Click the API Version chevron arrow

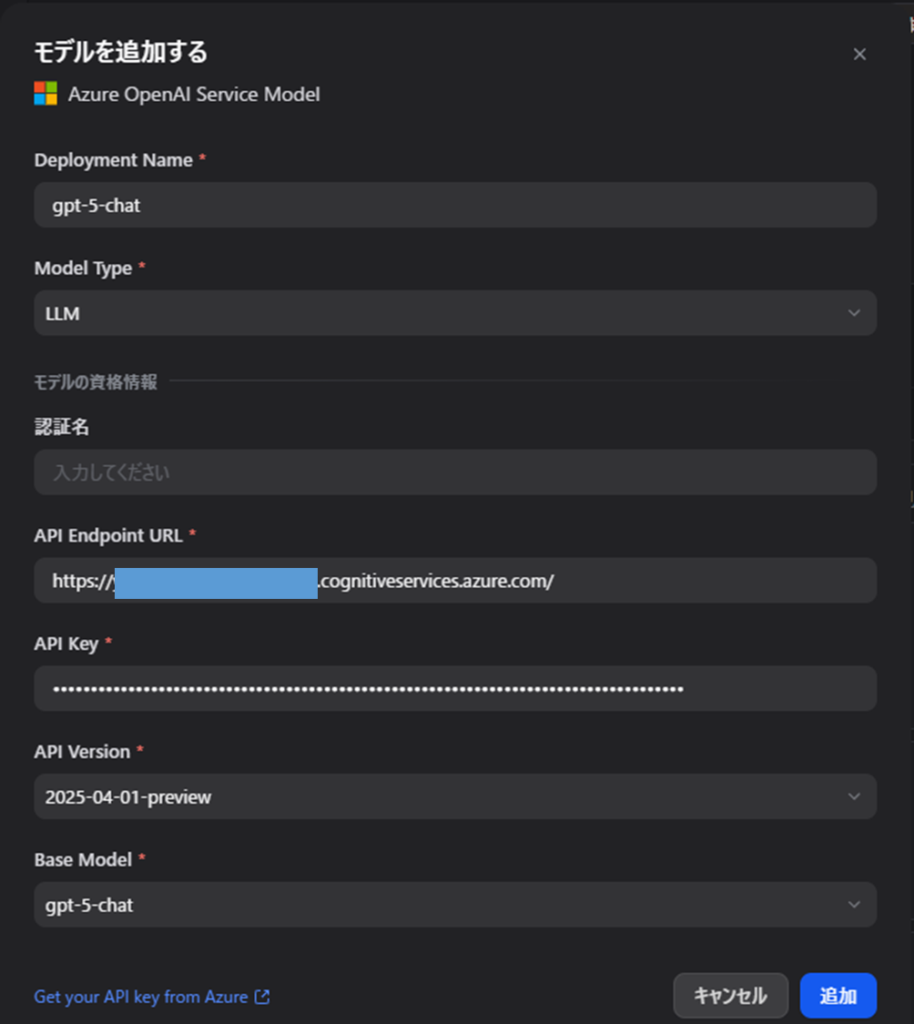point(853,797)
